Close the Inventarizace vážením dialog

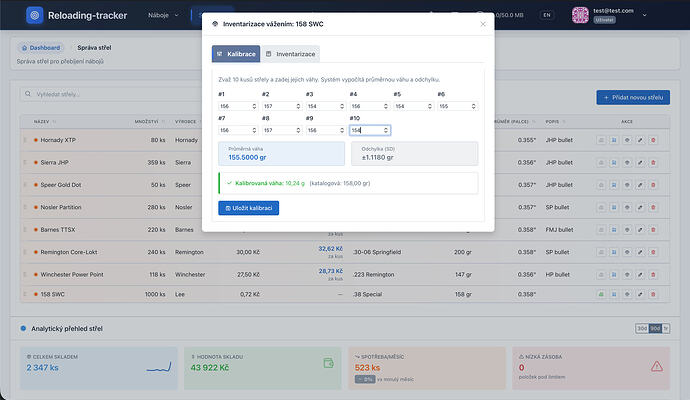click(x=482, y=23)
